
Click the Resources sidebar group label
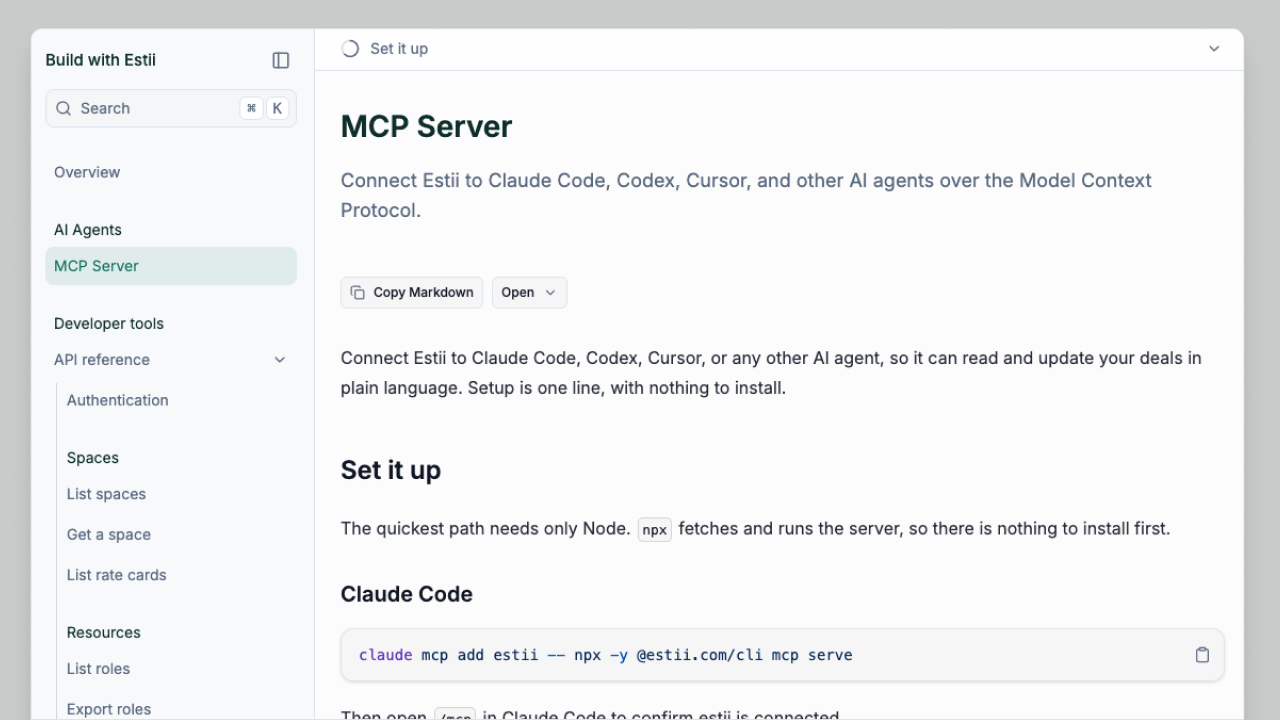click(x=104, y=633)
